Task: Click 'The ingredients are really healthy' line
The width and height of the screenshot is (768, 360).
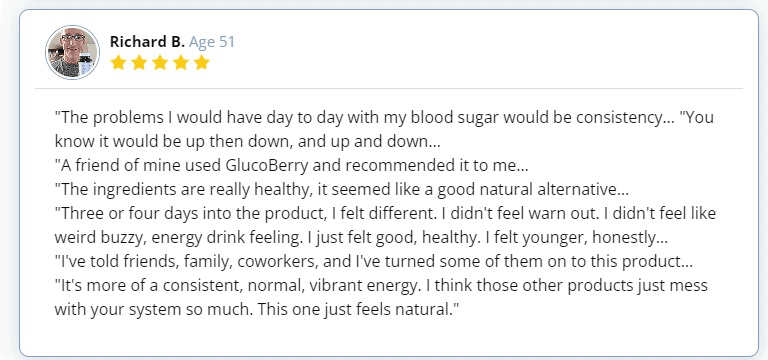Action: (342, 190)
